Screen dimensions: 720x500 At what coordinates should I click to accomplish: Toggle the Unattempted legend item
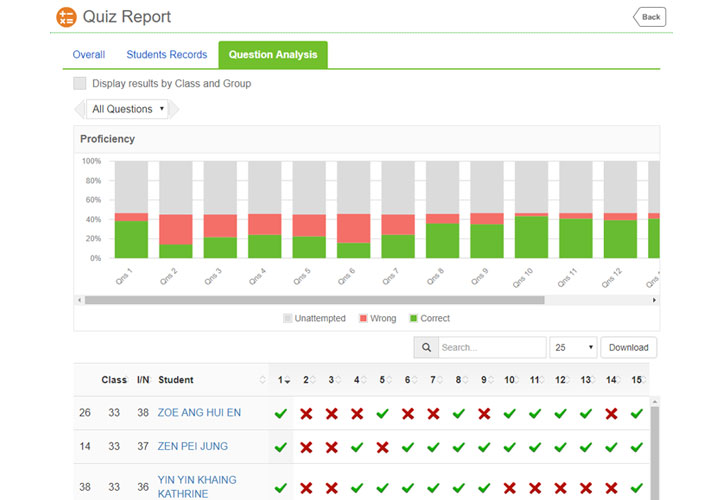coord(314,319)
